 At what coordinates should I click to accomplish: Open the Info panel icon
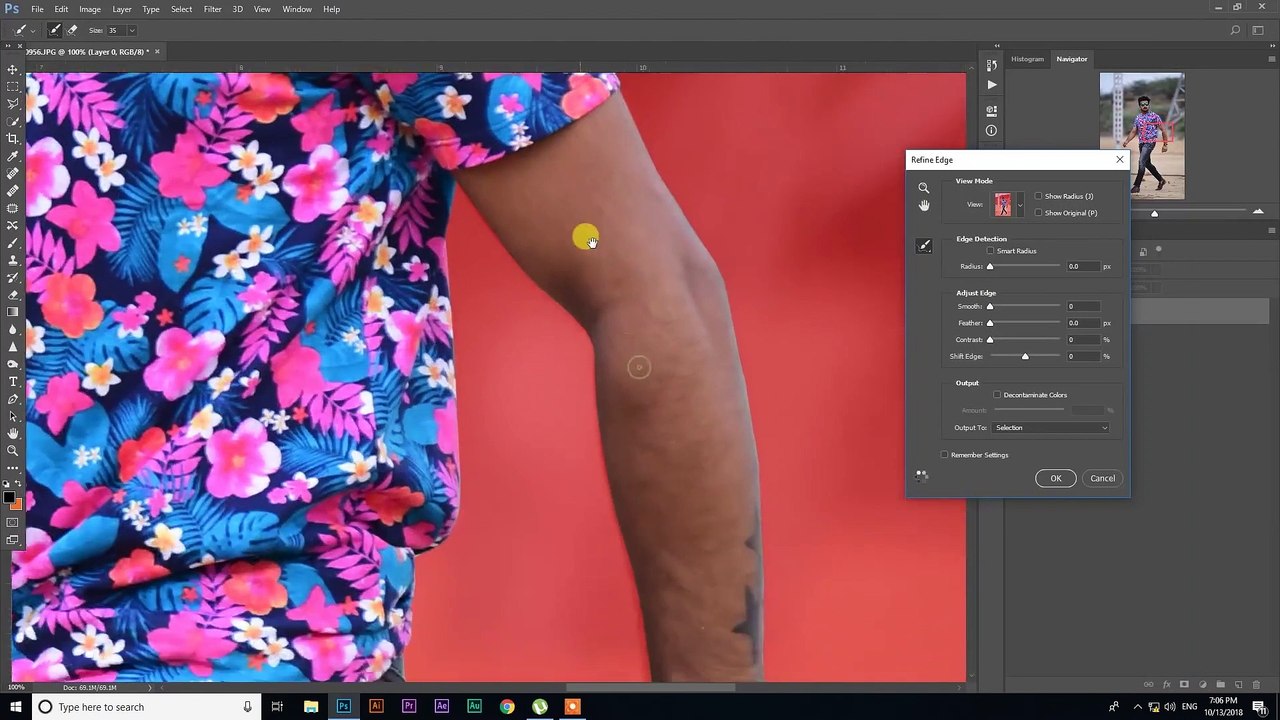pos(991,130)
